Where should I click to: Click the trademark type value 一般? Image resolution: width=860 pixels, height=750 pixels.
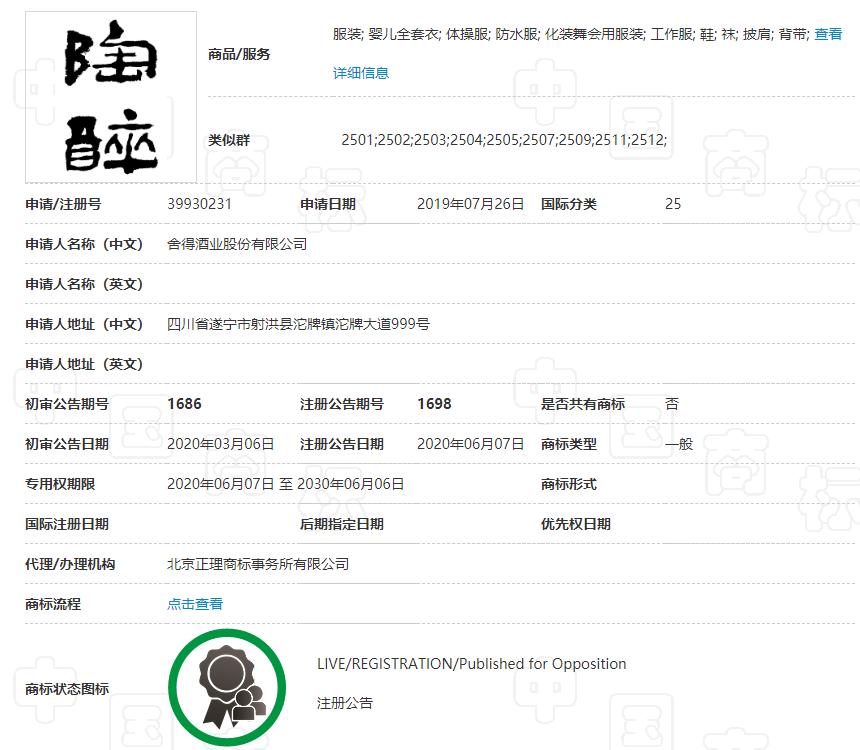(678, 443)
